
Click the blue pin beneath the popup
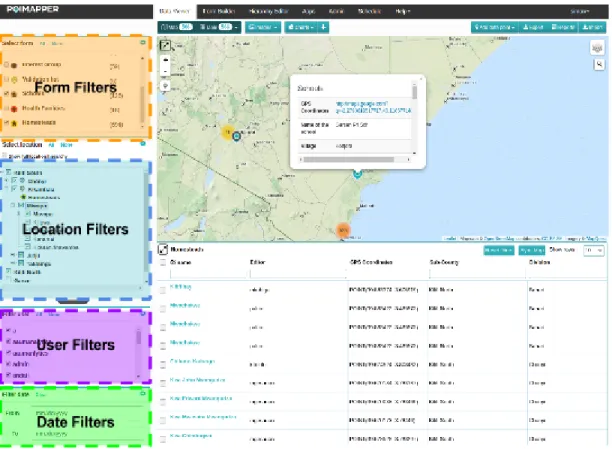[358, 174]
